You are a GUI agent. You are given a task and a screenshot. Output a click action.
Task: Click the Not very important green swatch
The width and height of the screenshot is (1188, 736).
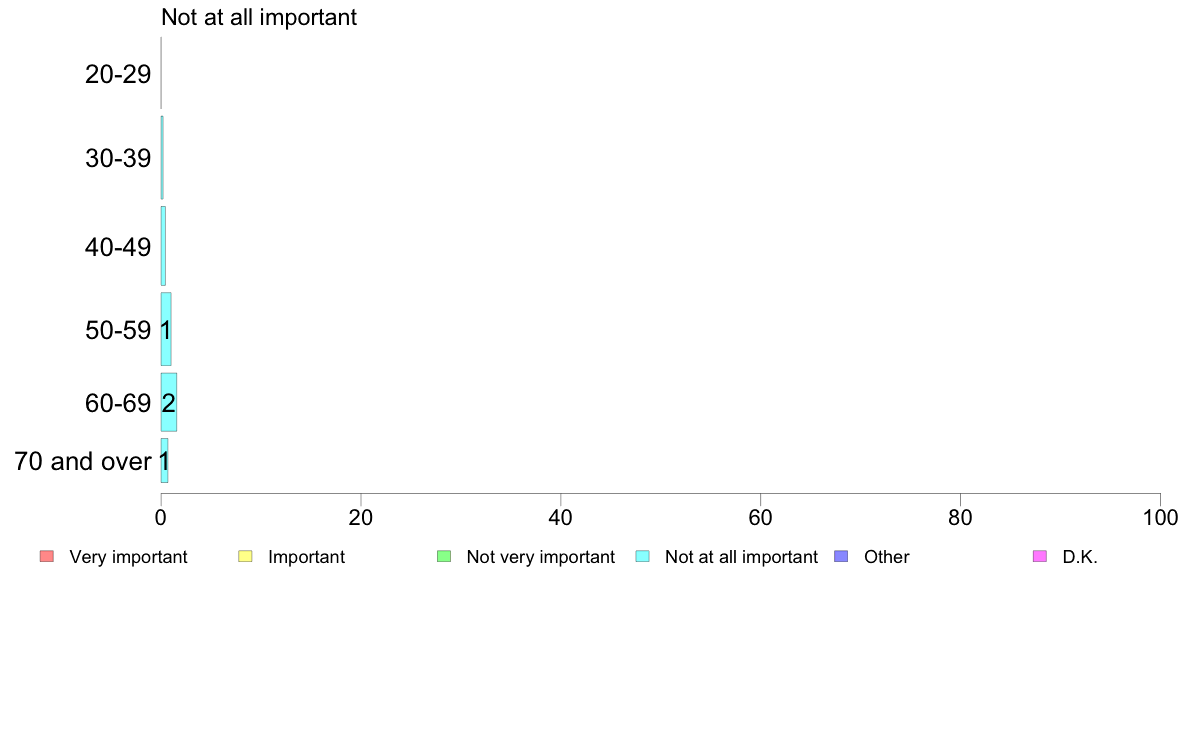click(444, 556)
